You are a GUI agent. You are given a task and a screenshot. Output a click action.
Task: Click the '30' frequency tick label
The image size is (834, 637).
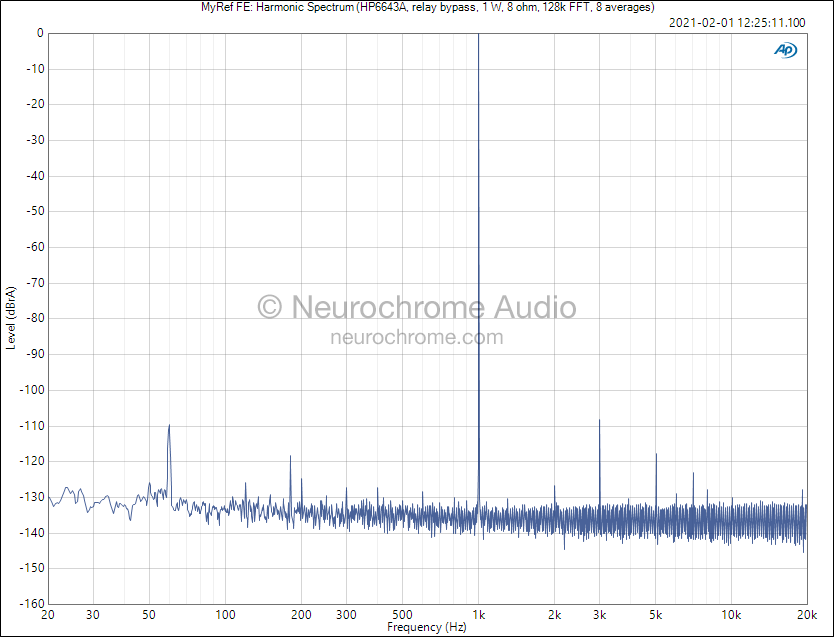pyautogui.click(x=93, y=615)
